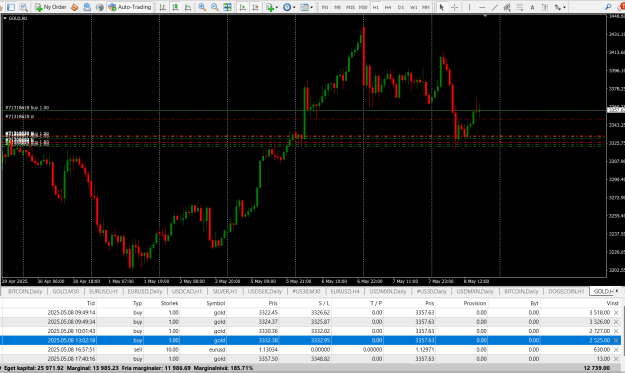Open the USDSEK,Daily chart tab
625x373 pixels.
pyautogui.click(x=265, y=291)
